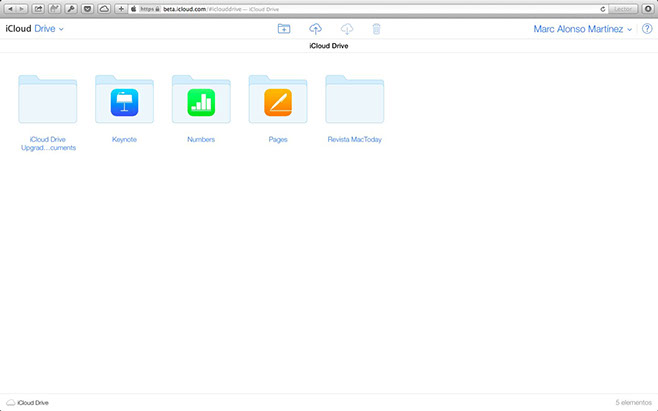Click the upload to cloud icon

coord(316,30)
